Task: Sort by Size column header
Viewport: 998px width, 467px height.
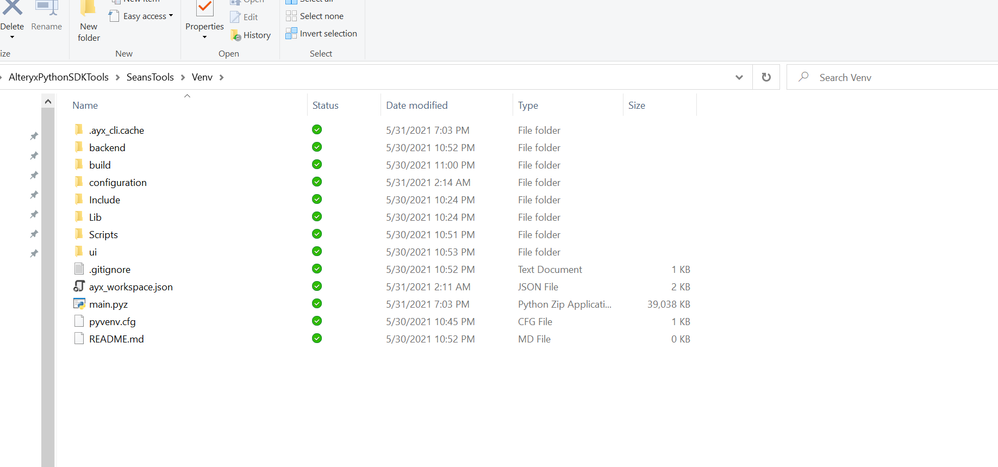Action: pyautogui.click(x=636, y=106)
